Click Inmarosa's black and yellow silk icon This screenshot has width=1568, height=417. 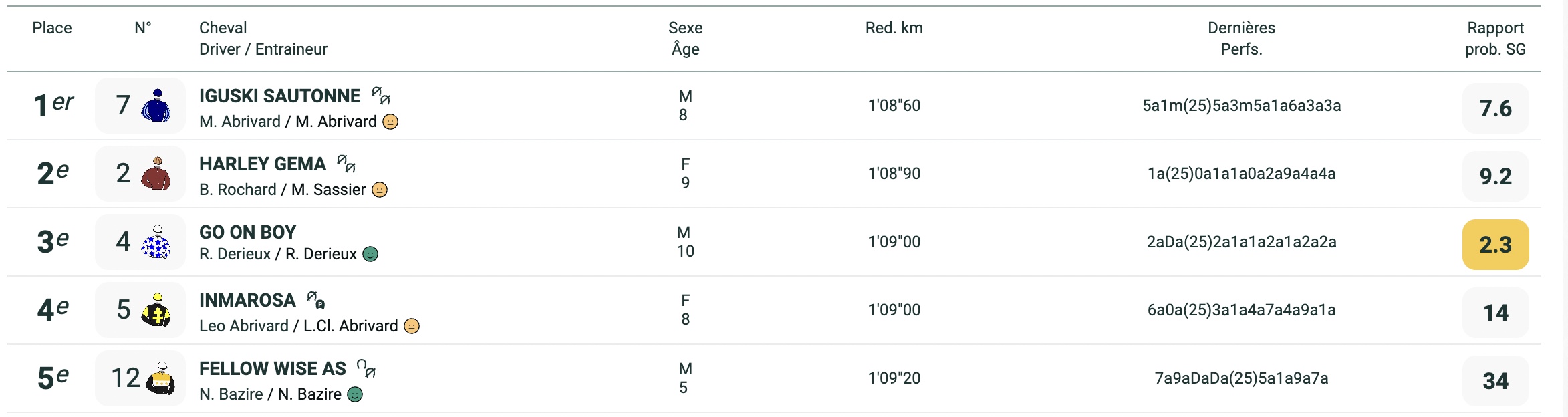pos(156,310)
